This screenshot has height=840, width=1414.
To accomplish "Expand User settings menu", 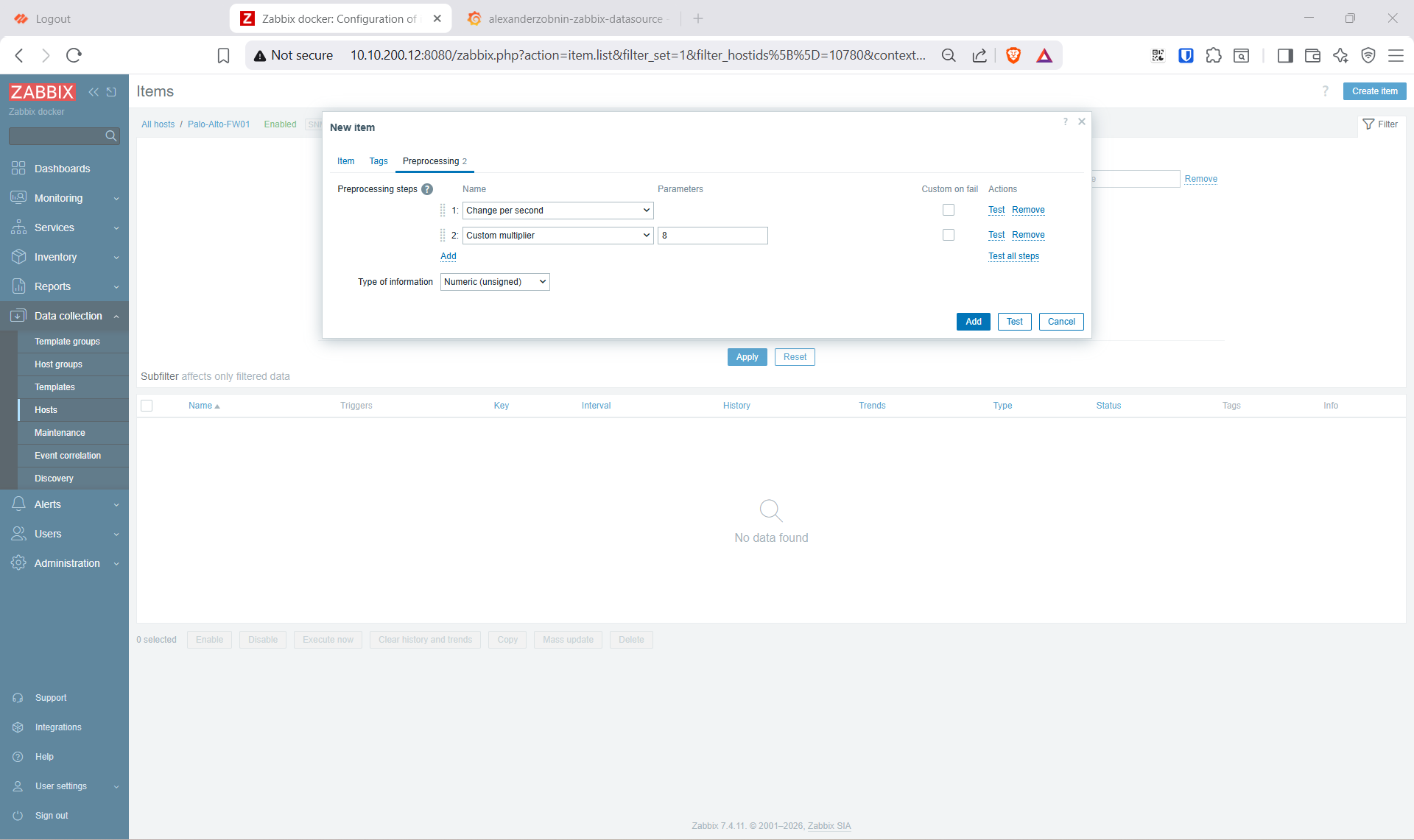I will point(65,786).
